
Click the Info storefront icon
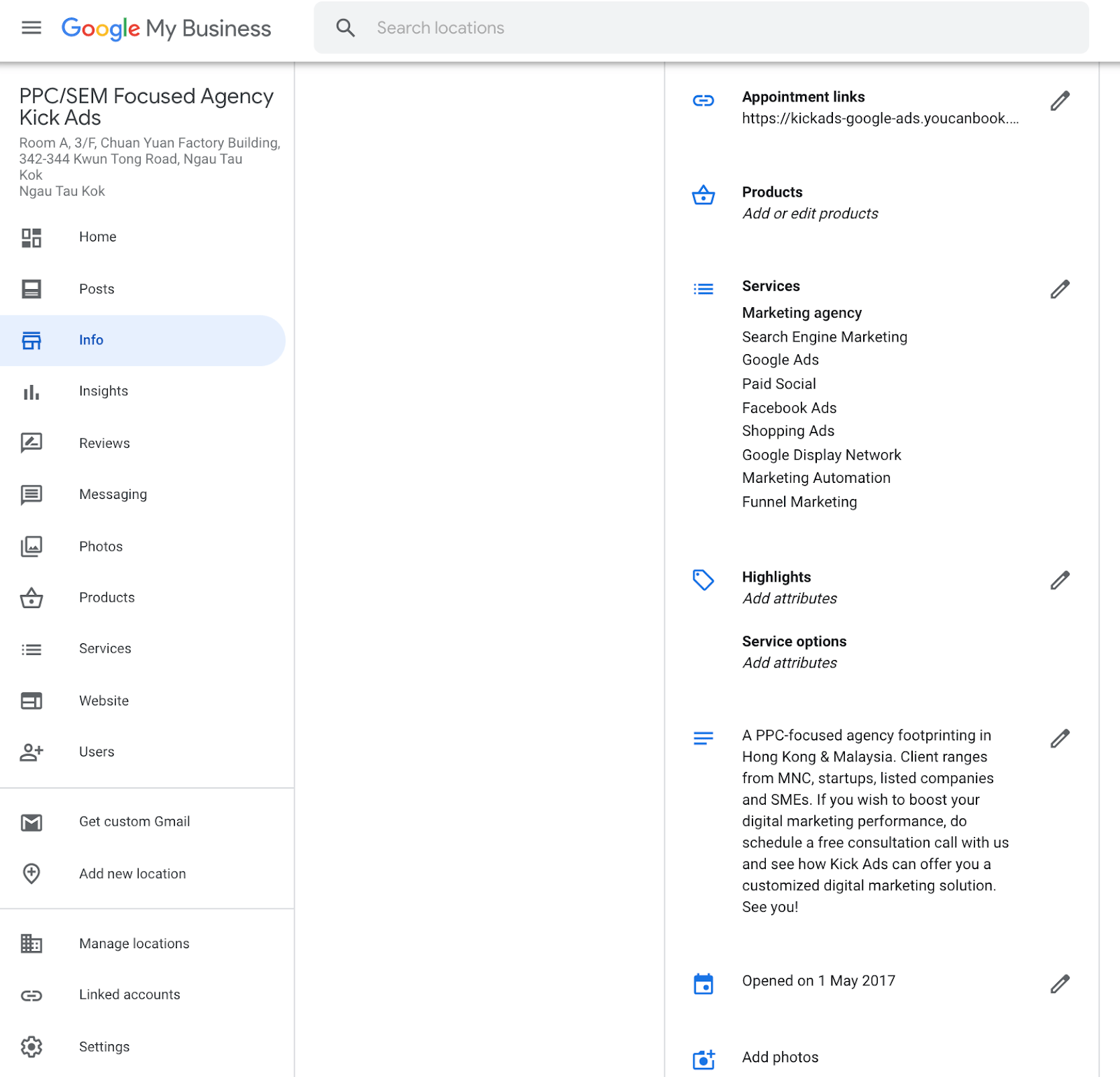tap(31, 340)
